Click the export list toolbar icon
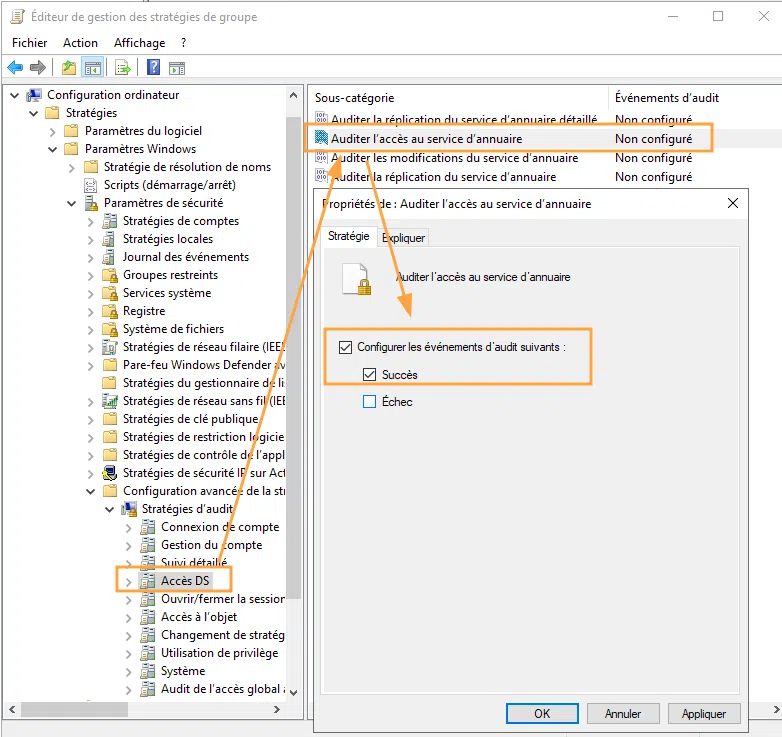The height and width of the screenshot is (737, 782). [x=122, y=67]
